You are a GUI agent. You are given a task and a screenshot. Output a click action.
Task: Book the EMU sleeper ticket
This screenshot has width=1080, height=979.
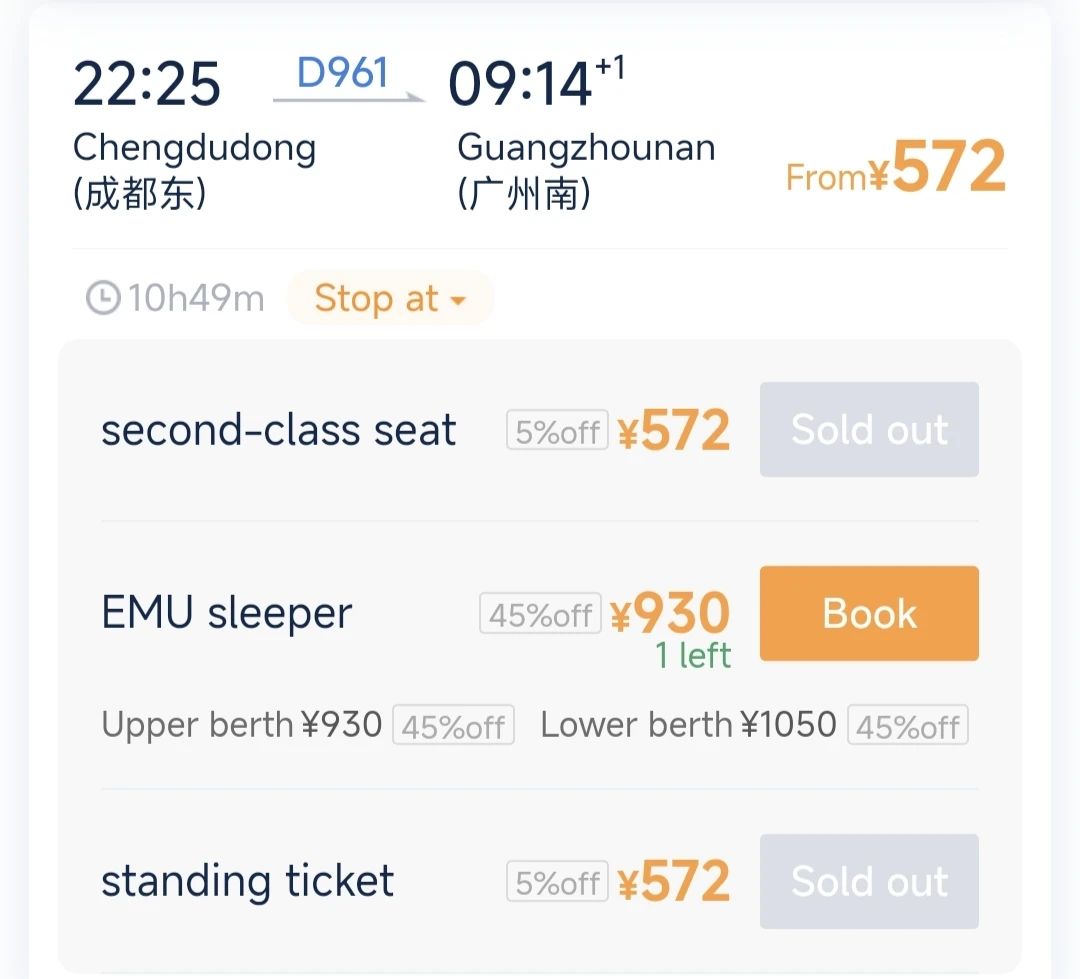869,613
